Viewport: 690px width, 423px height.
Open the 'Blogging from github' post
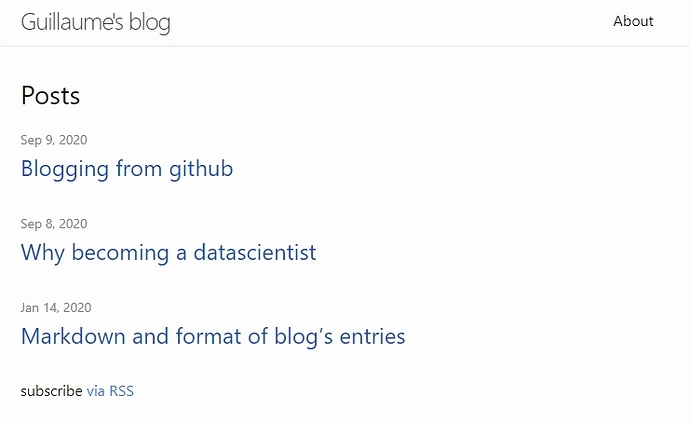[127, 168]
